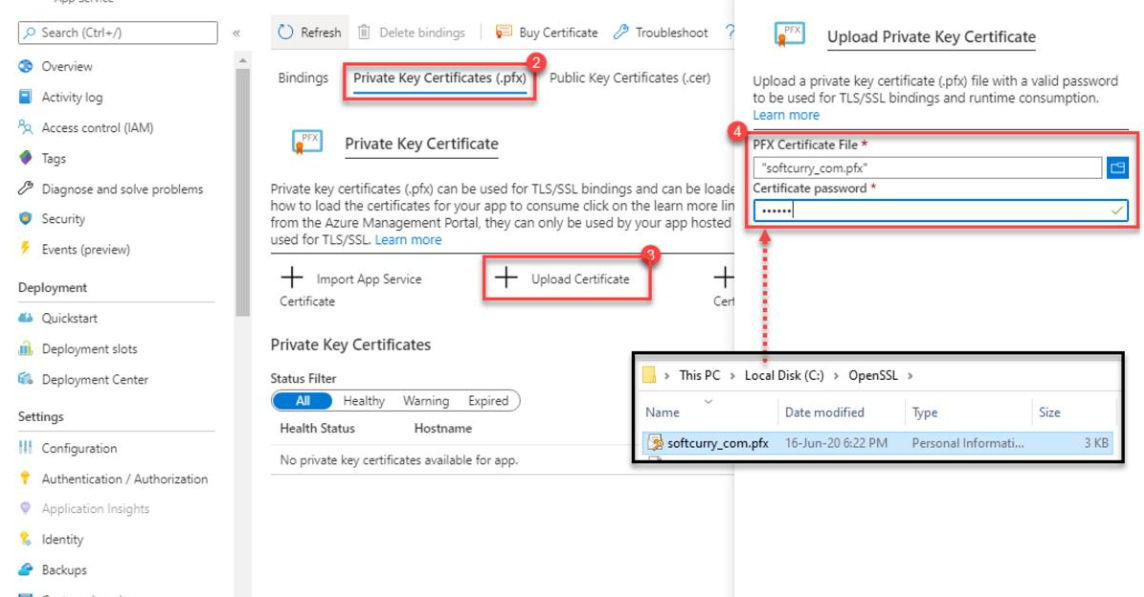Screen dimensions: 1144x597
Task: Open Activity log in sidebar
Action: tap(72, 97)
